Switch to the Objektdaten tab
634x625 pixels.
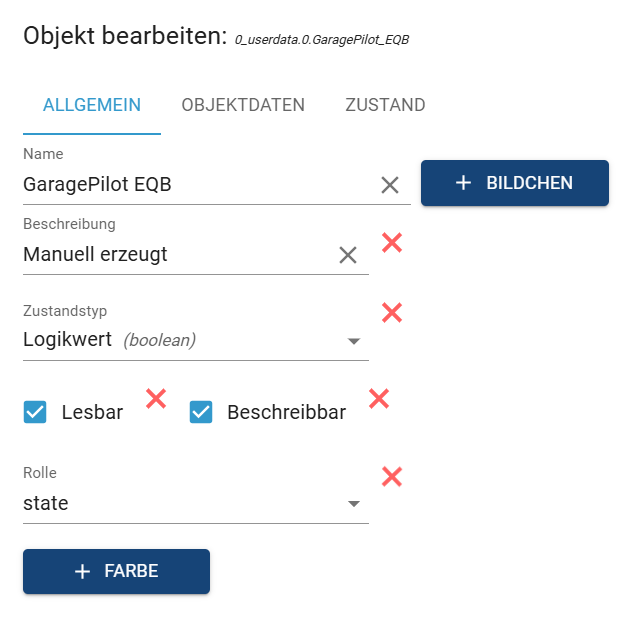[243, 105]
